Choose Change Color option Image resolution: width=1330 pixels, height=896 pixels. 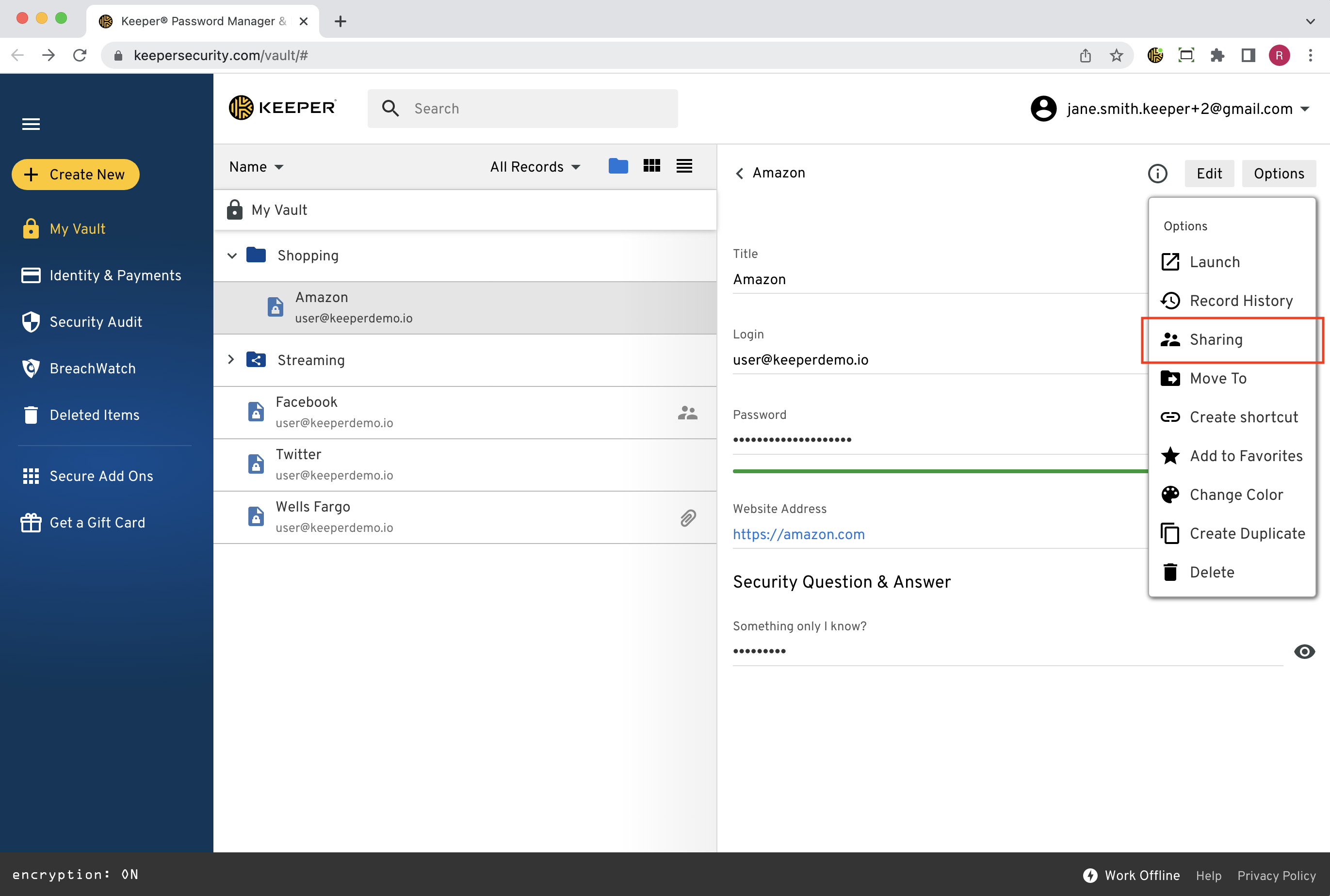pyautogui.click(x=1233, y=495)
